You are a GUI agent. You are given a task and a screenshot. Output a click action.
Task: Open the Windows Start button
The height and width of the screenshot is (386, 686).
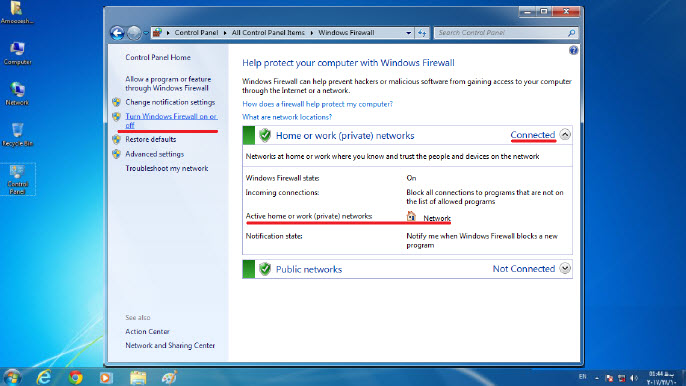click(12, 377)
